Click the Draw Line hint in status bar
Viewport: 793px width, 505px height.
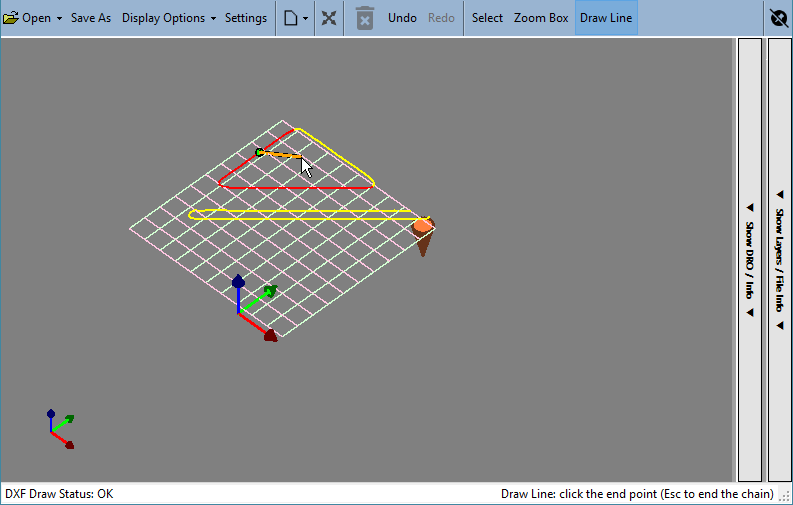(x=637, y=494)
